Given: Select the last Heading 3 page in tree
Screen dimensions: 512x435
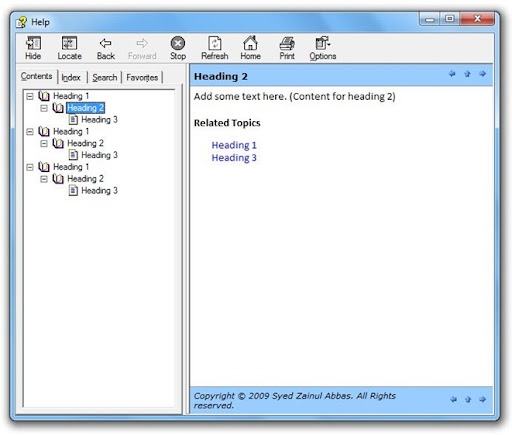Looking at the screenshot, I should pyautogui.click(x=99, y=191).
